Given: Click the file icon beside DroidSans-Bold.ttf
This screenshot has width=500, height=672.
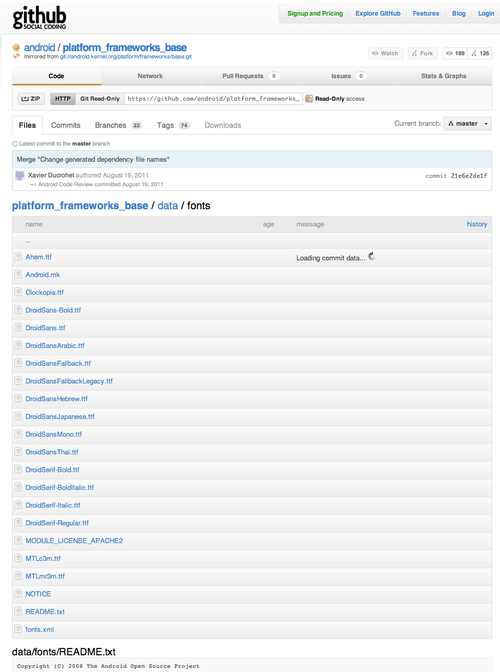Looking at the screenshot, I should 18,309.
